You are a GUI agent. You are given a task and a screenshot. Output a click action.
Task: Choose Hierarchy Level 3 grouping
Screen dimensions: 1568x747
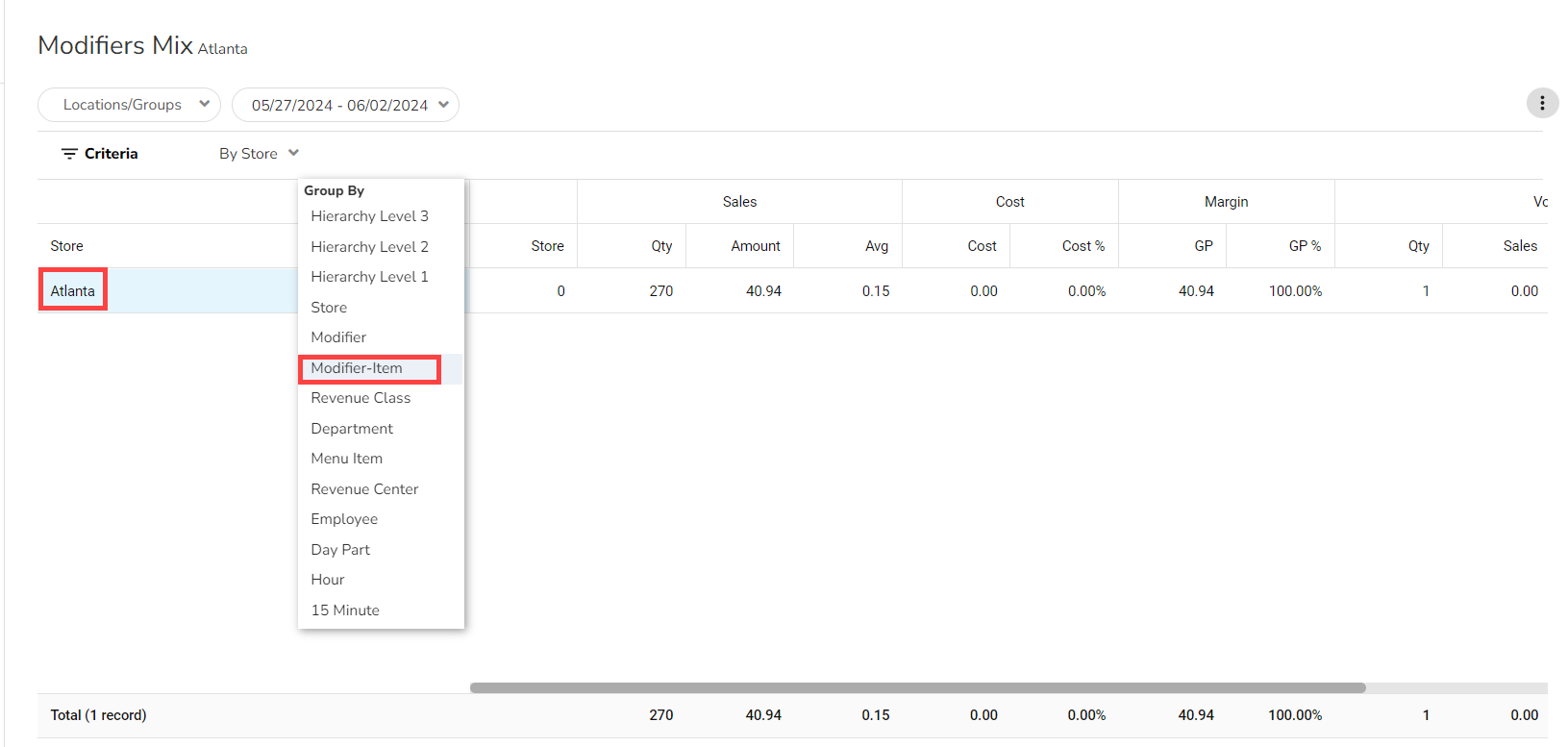[x=369, y=216]
